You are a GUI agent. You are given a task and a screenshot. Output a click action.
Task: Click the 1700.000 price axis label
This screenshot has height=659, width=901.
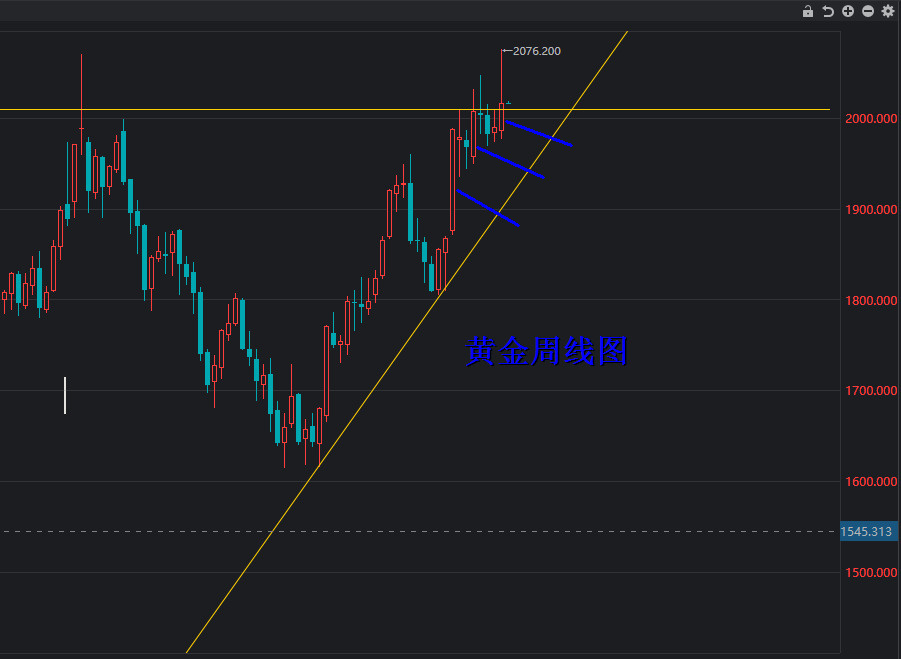click(871, 391)
